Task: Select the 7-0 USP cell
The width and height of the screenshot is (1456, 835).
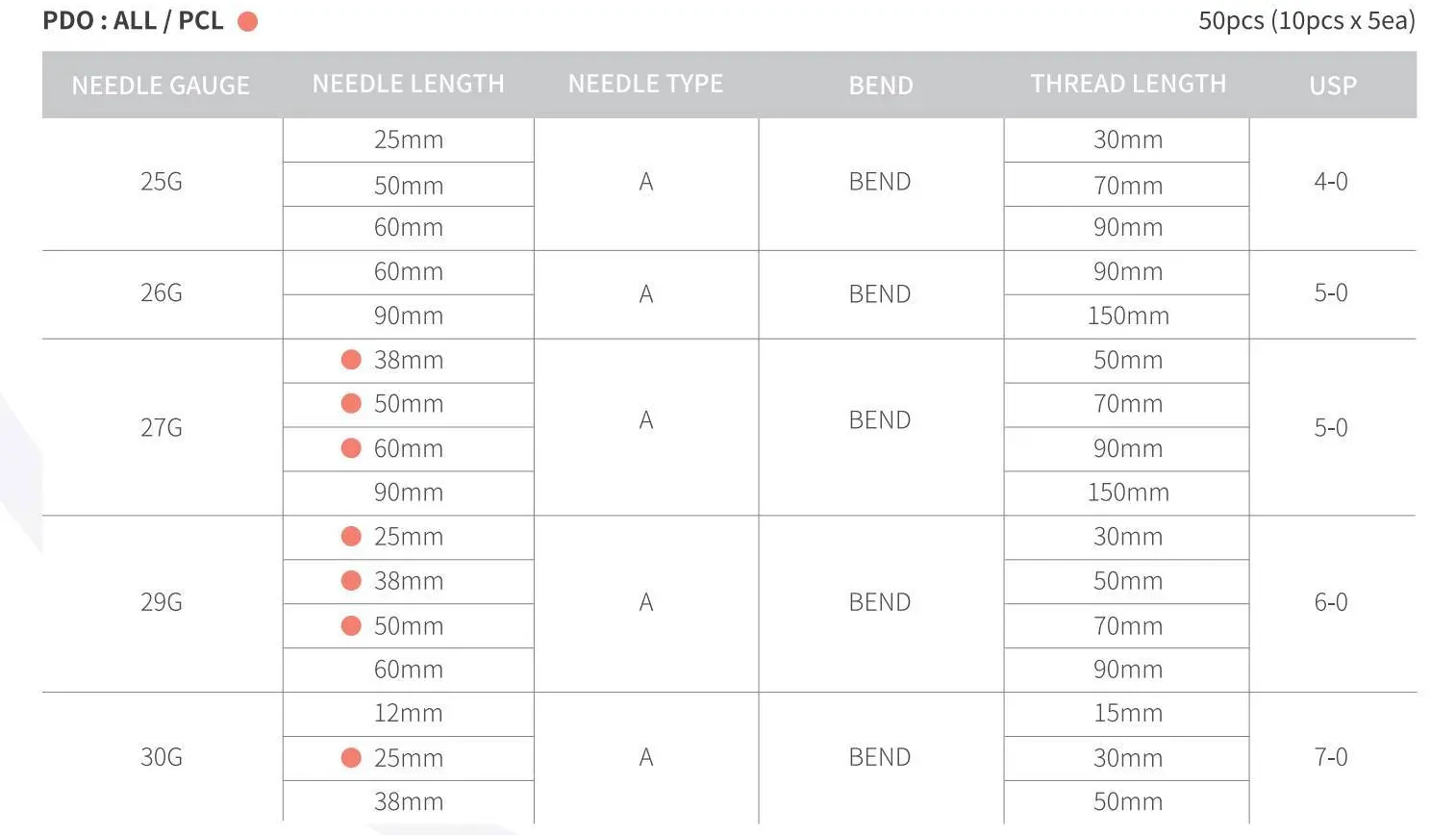Action: (1331, 757)
